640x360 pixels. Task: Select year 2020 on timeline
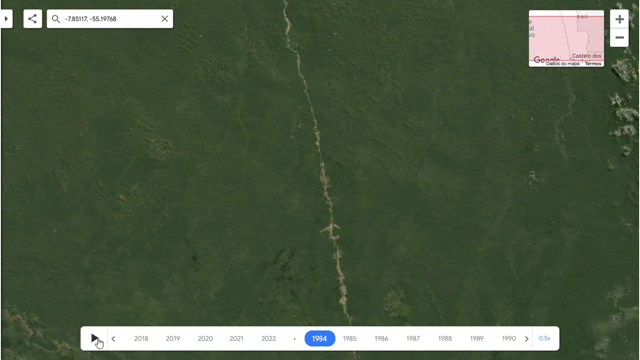(x=205, y=338)
